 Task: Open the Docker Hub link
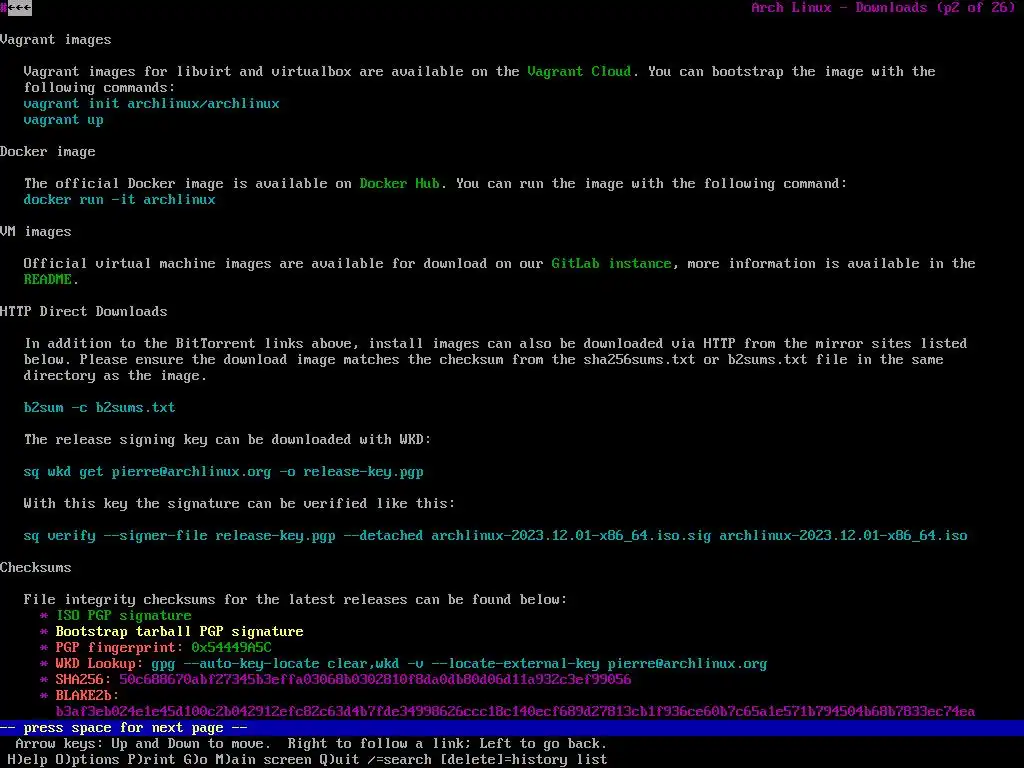point(400,184)
